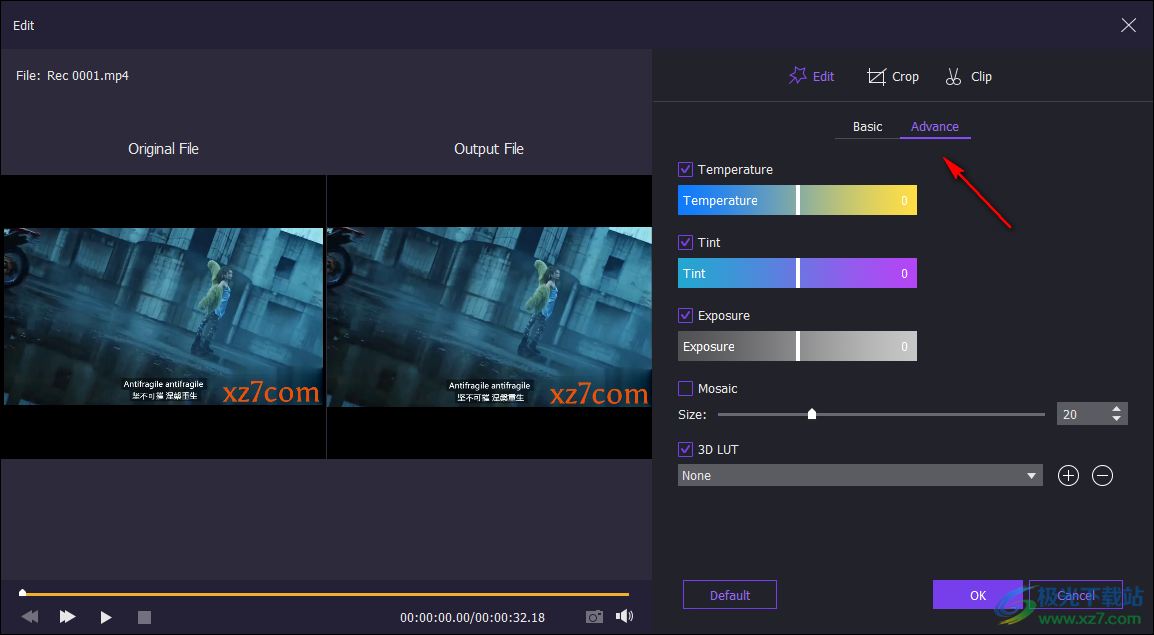Click the Output File video preview
1154x635 pixels.
click(489, 317)
